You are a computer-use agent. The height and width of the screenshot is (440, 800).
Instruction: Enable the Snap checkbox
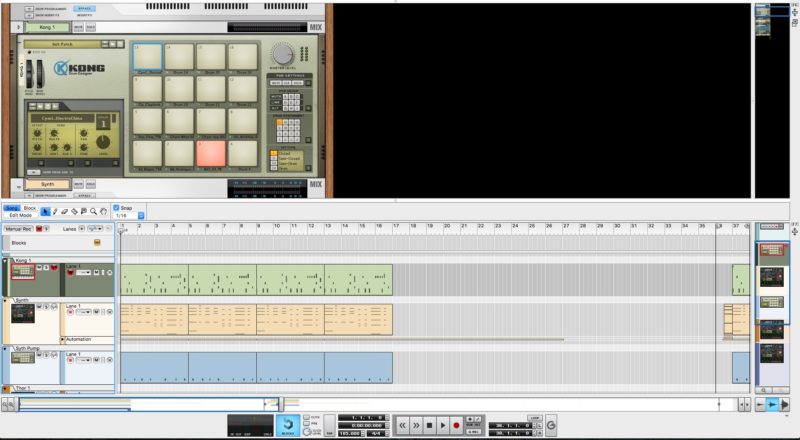116,208
